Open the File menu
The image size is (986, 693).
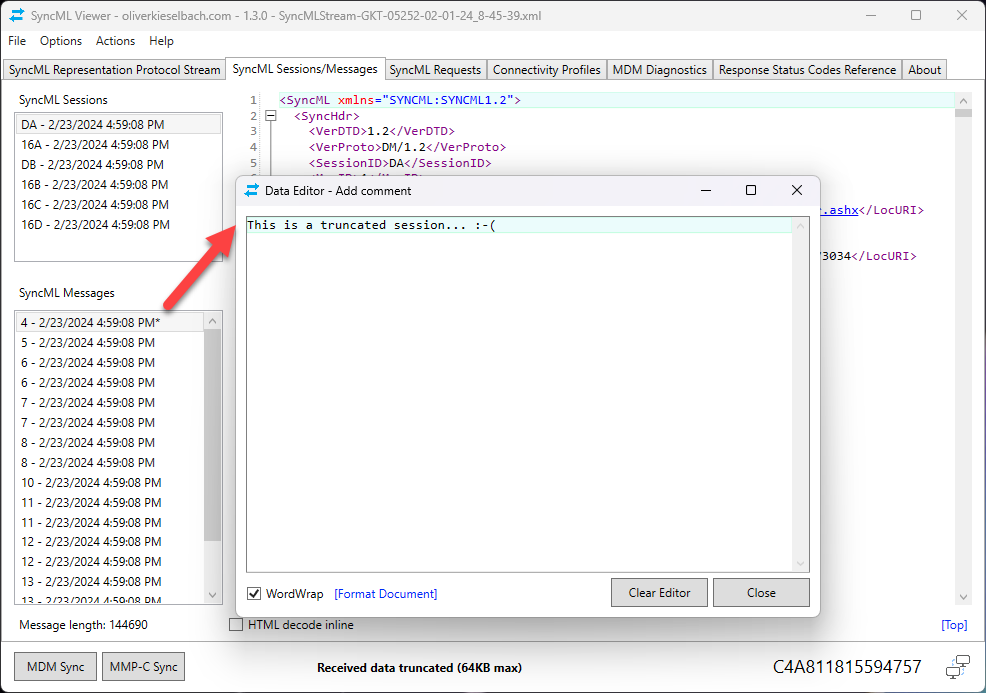16,41
